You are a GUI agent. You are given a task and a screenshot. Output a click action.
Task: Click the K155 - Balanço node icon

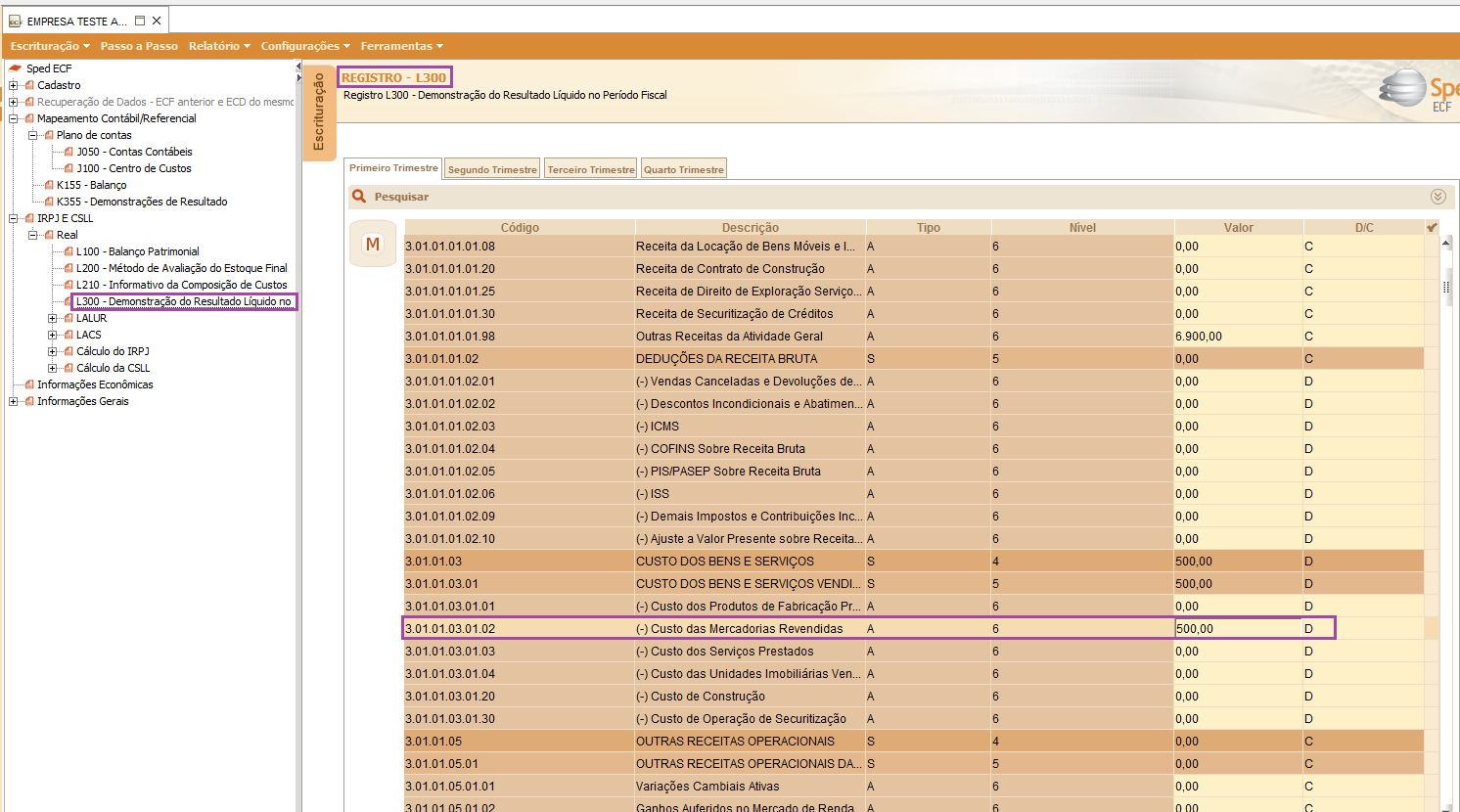coord(49,185)
